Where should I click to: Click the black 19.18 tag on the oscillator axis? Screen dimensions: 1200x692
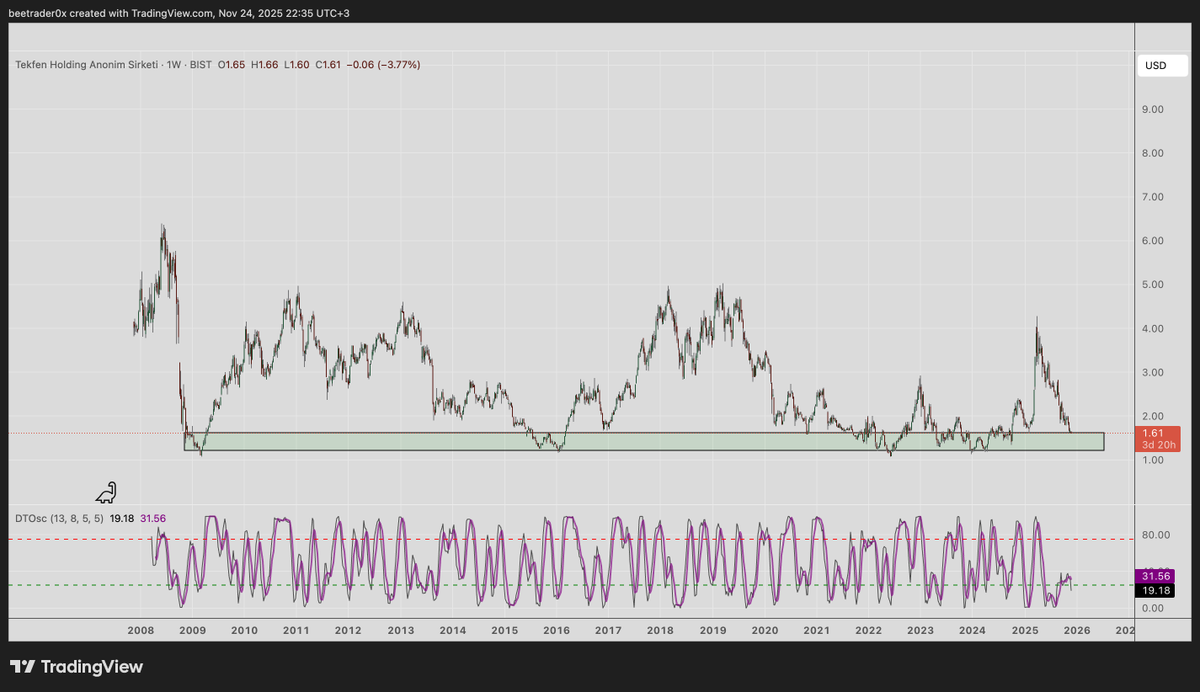1156,591
